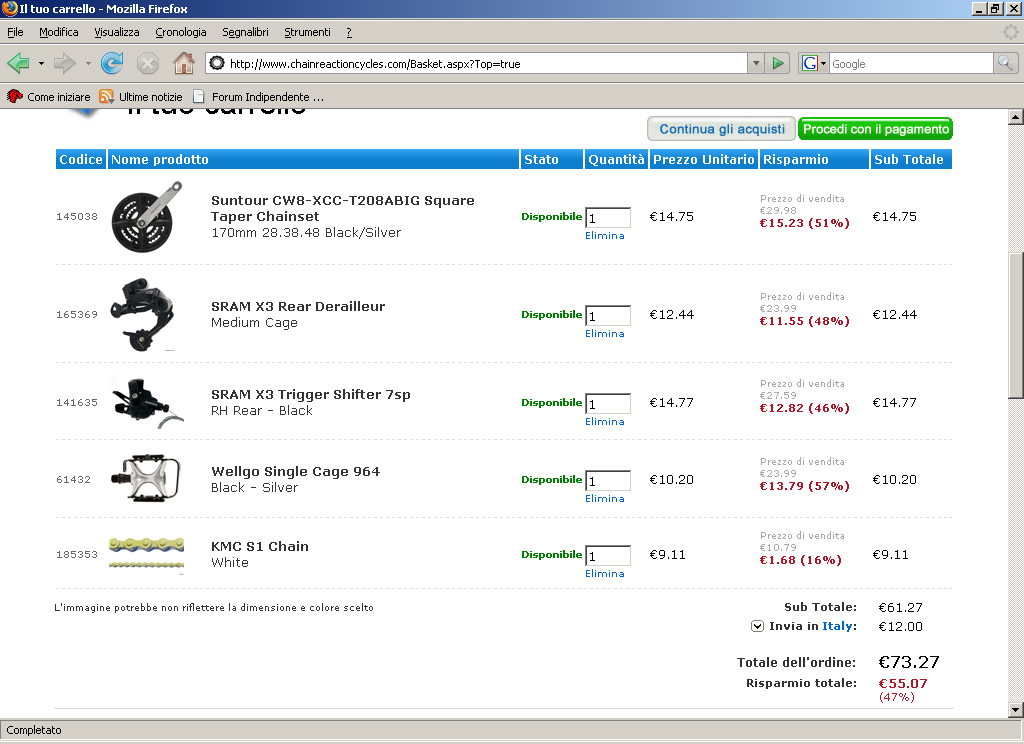The height and width of the screenshot is (744, 1024).
Task: Click the quantity field for SRAM Trigger Shifter
Action: (x=608, y=404)
